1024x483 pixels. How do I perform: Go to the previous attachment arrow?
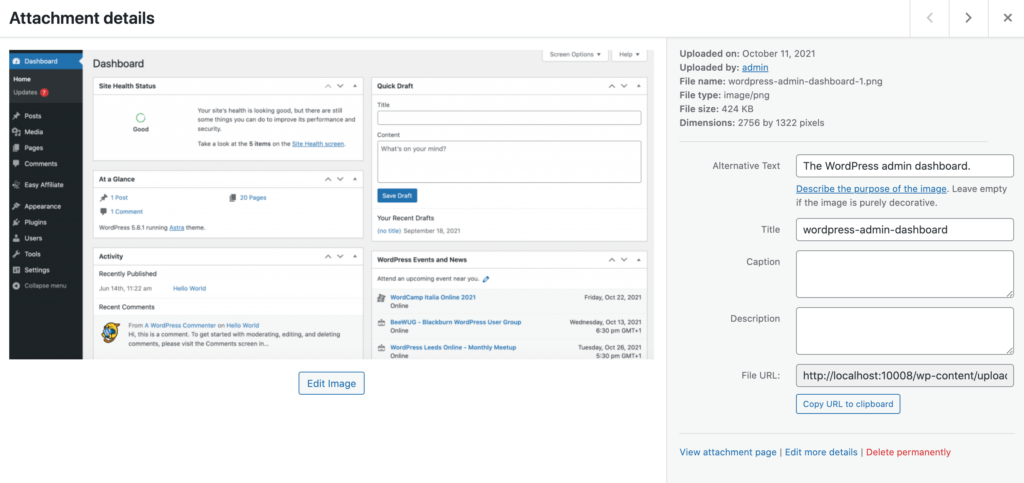click(929, 18)
